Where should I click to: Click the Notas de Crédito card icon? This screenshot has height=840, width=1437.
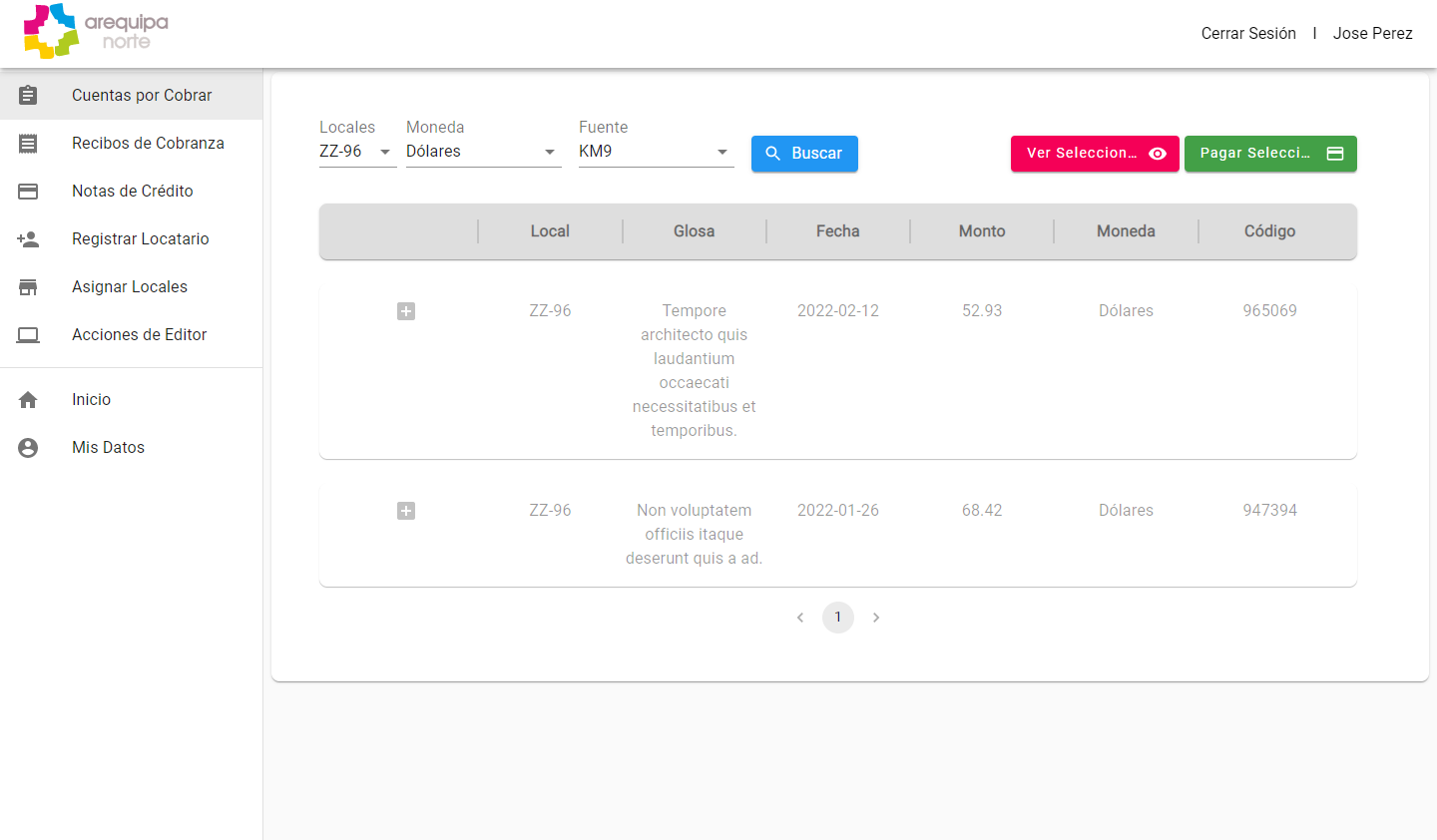click(x=28, y=192)
